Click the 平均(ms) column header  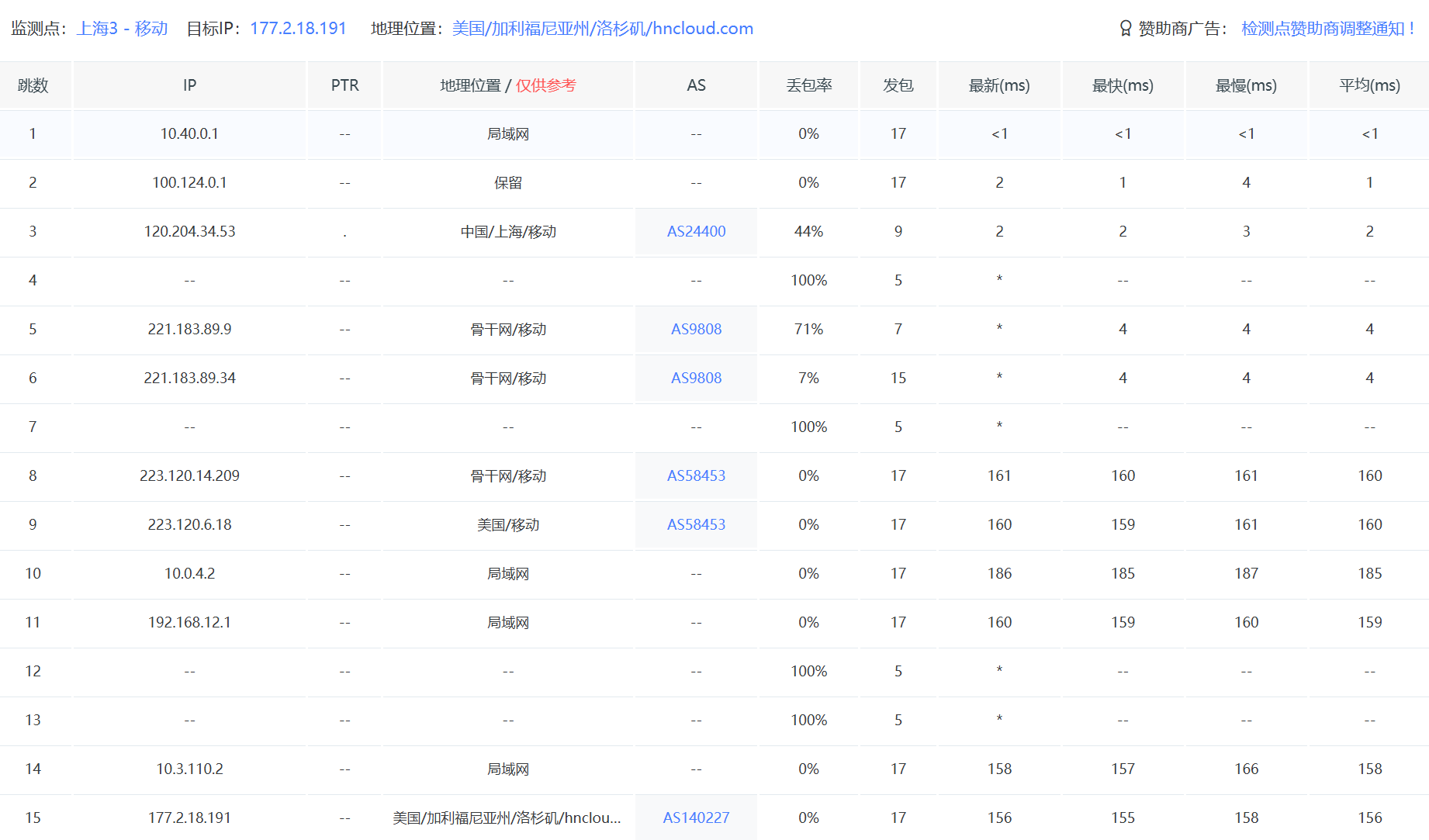1369,85
